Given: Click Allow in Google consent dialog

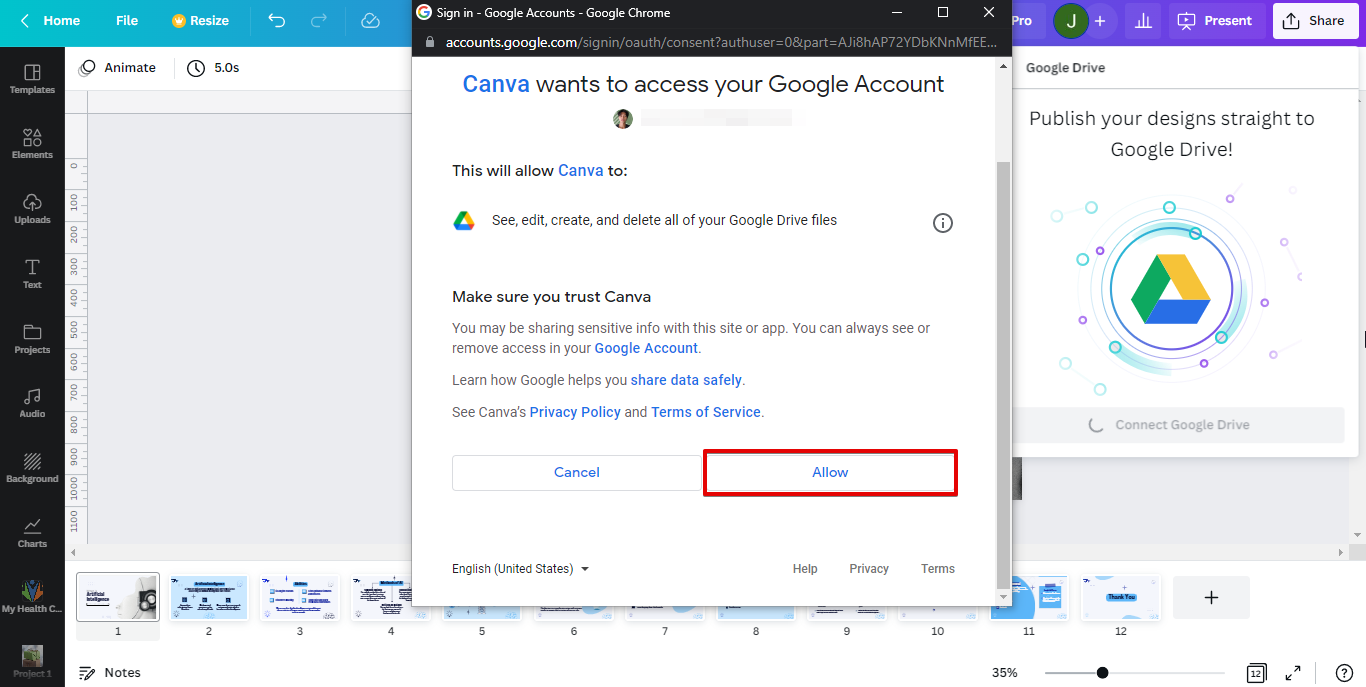Looking at the screenshot, I should pyautogui.click(x=830, y=473).
